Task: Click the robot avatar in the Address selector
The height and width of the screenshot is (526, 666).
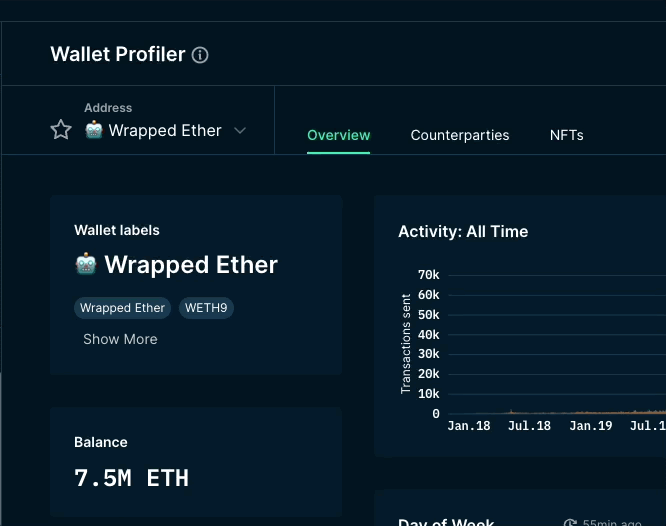Action: pyautogui.click(x=94, y=130)
